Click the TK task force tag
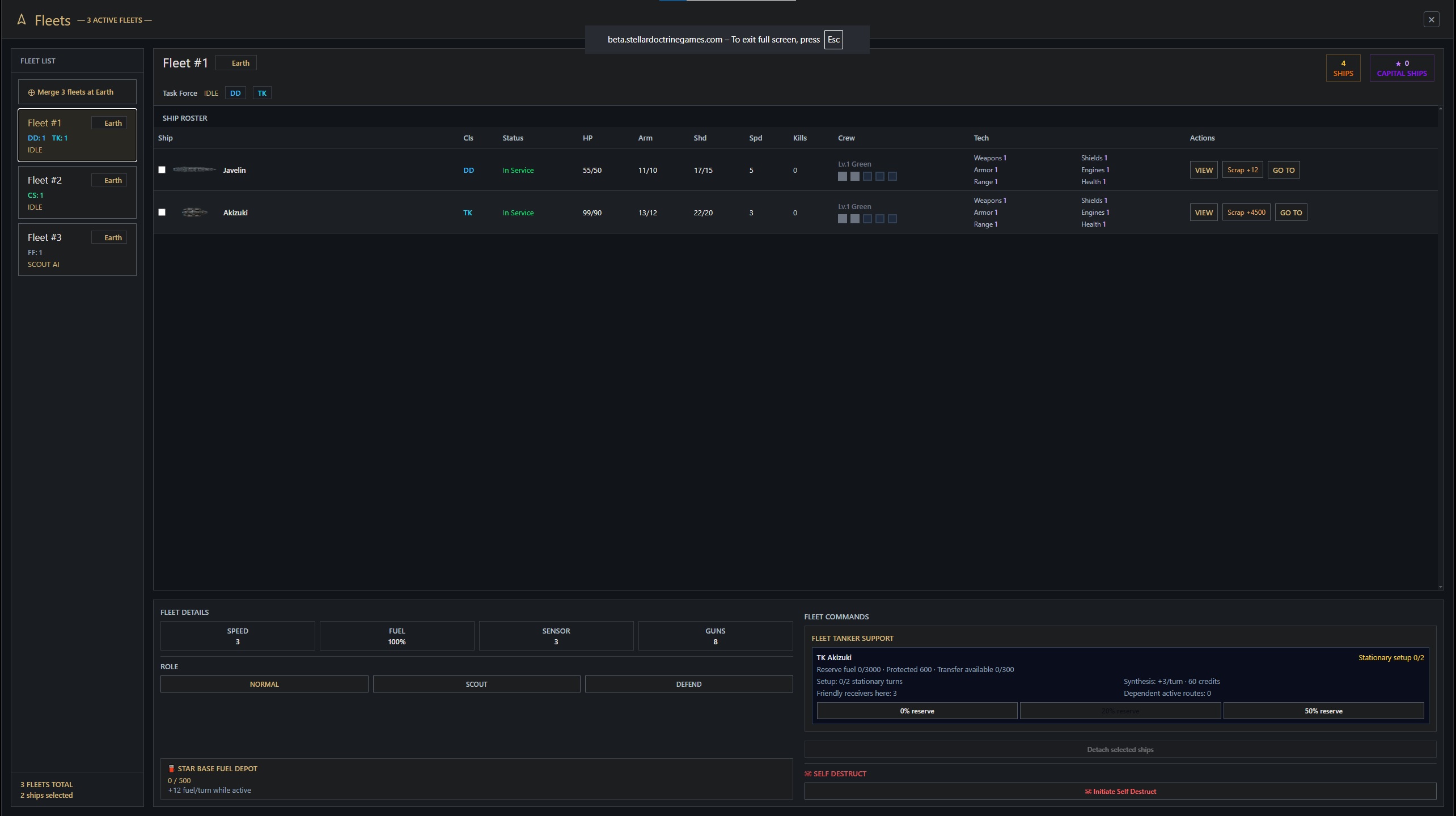The height and width of the screenshot is (816, 1456). [262, 93]
